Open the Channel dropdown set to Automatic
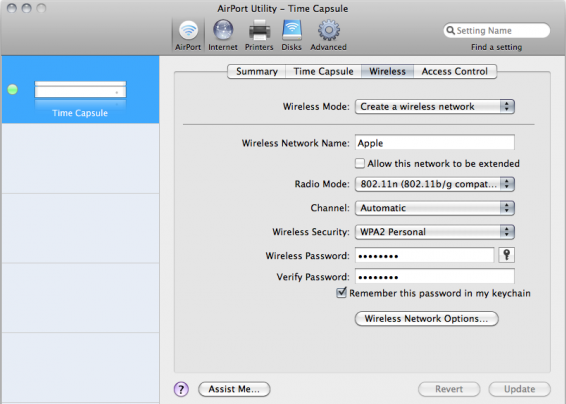The image size is (566, 404). (x=435, y=208)
